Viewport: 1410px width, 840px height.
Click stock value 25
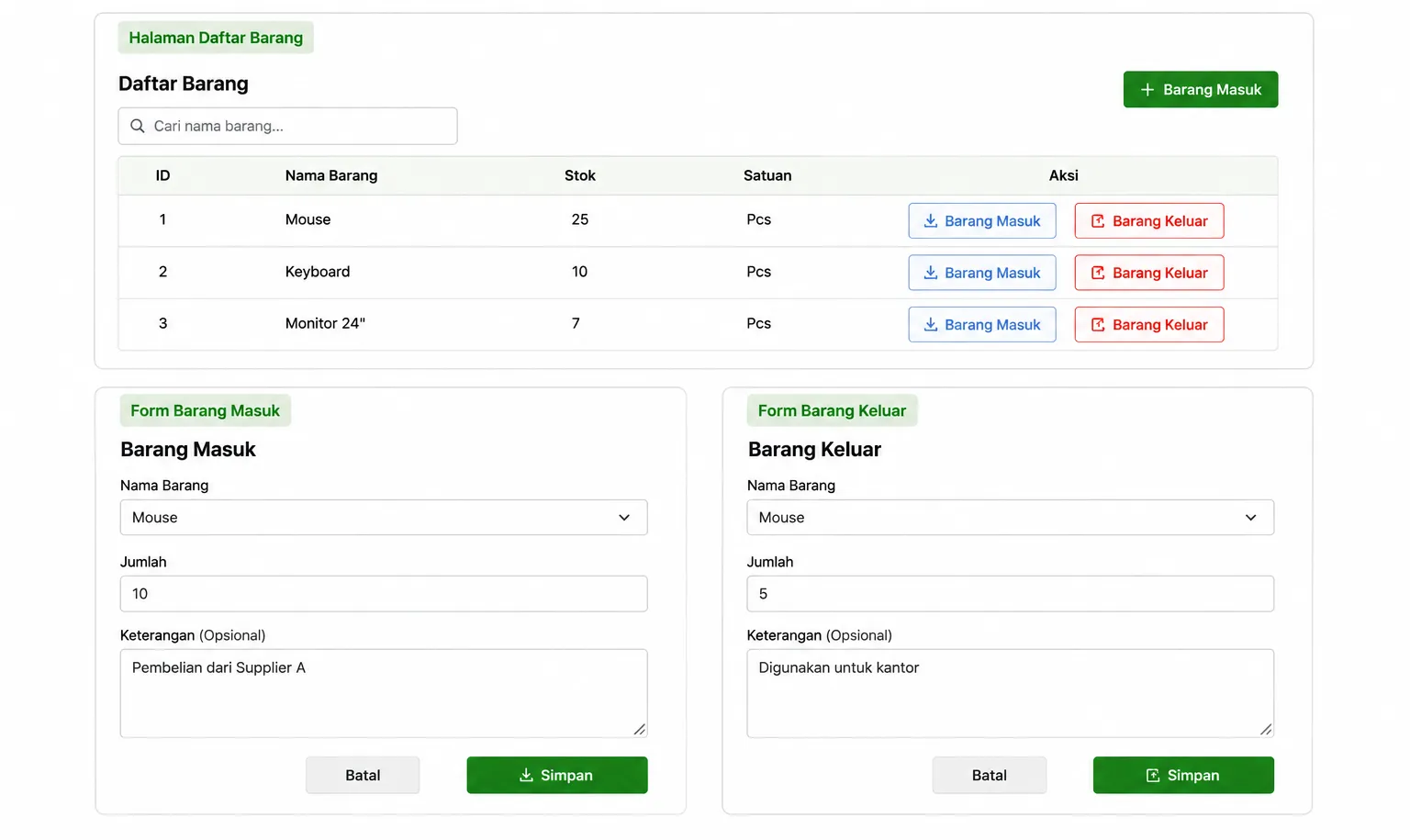580,219
